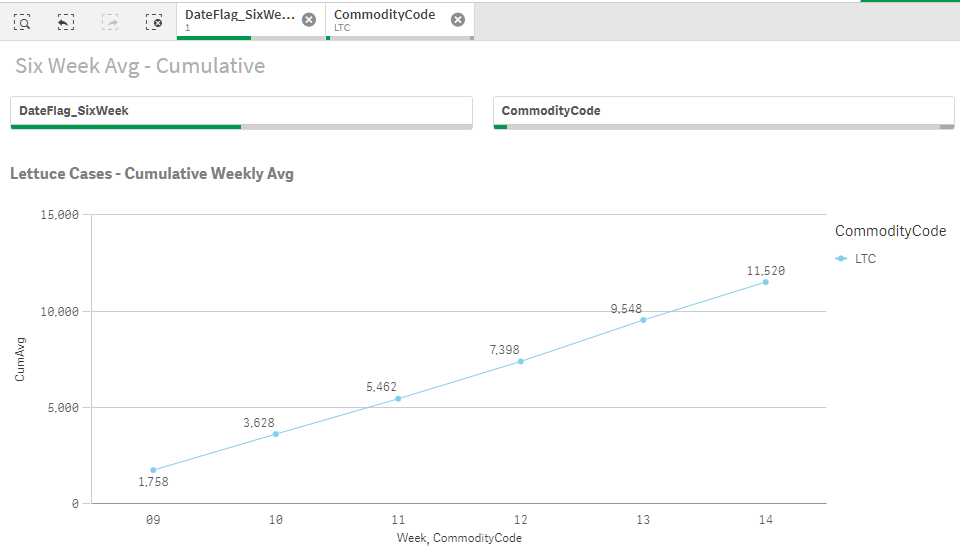Screen dimensions: 960x551
Task: Click the LTC legend item
Action: (x=866, y=259)
